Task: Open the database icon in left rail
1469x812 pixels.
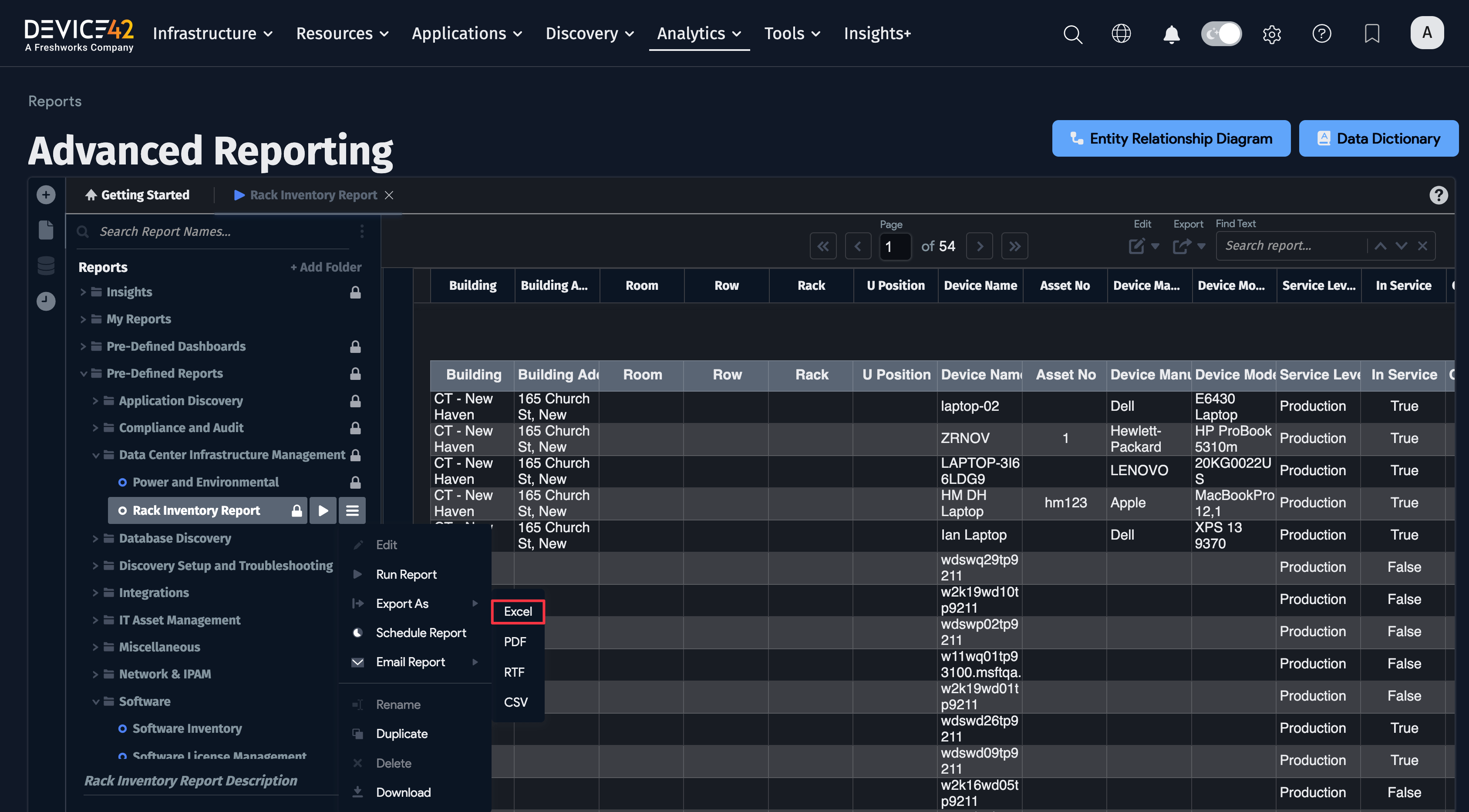Action: tap(46, 265)
